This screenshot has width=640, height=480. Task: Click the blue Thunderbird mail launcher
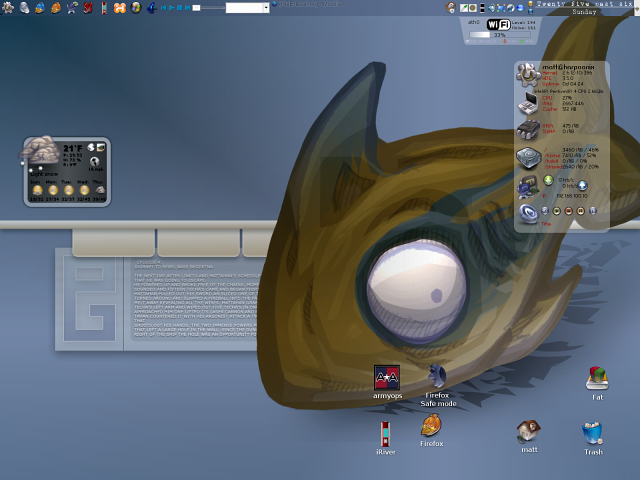click(x=40, y=7)
